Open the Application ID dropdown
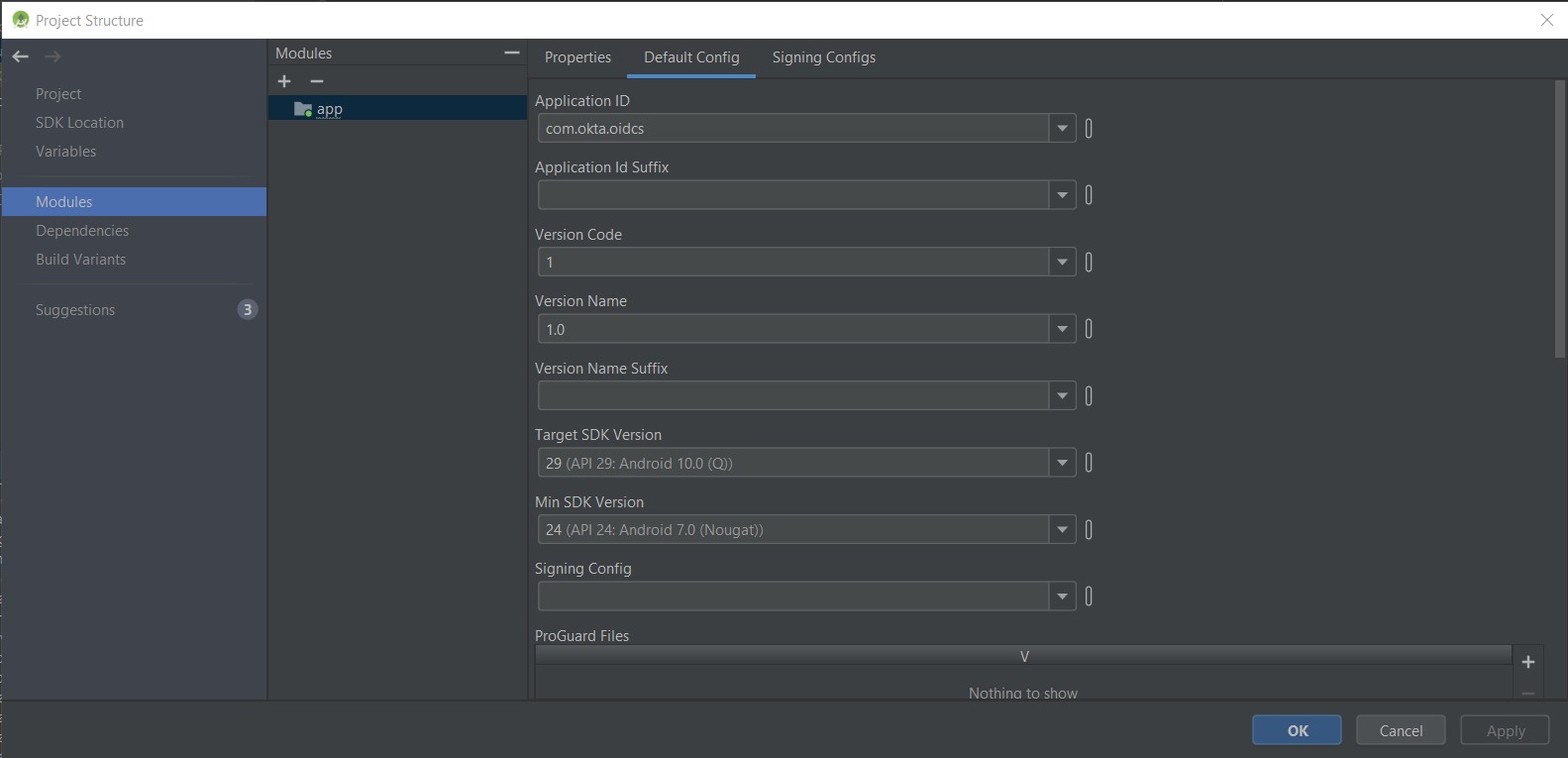1568x758 pixels. 1062,129
